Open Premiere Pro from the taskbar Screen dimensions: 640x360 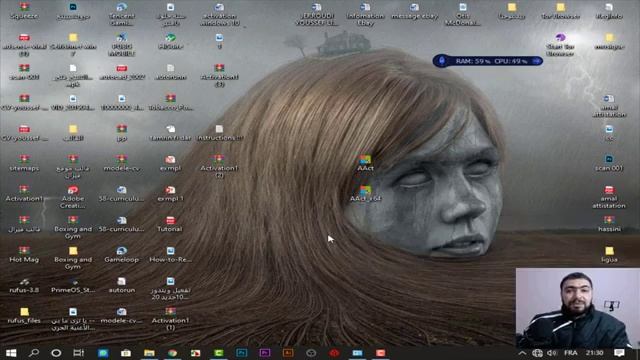[264, 353]
